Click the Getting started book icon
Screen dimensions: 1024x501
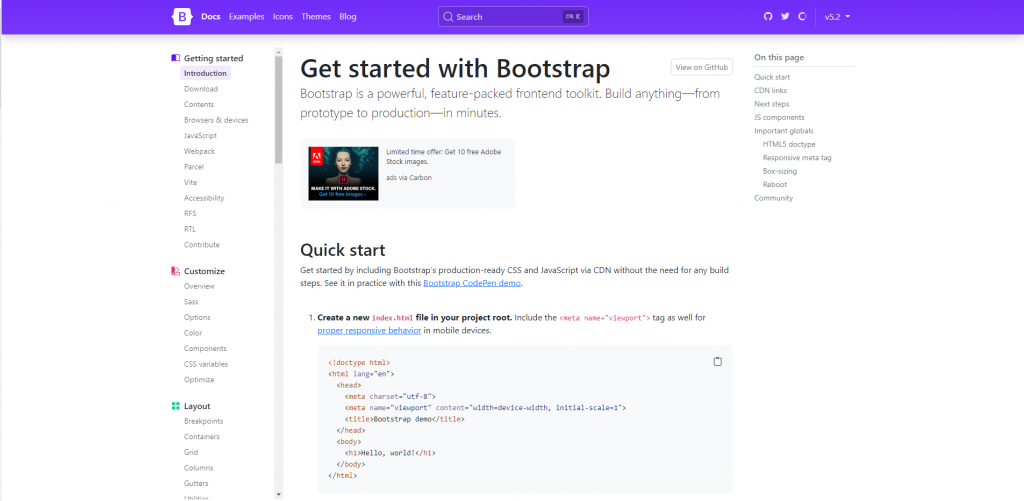click(x=175, y=57)
